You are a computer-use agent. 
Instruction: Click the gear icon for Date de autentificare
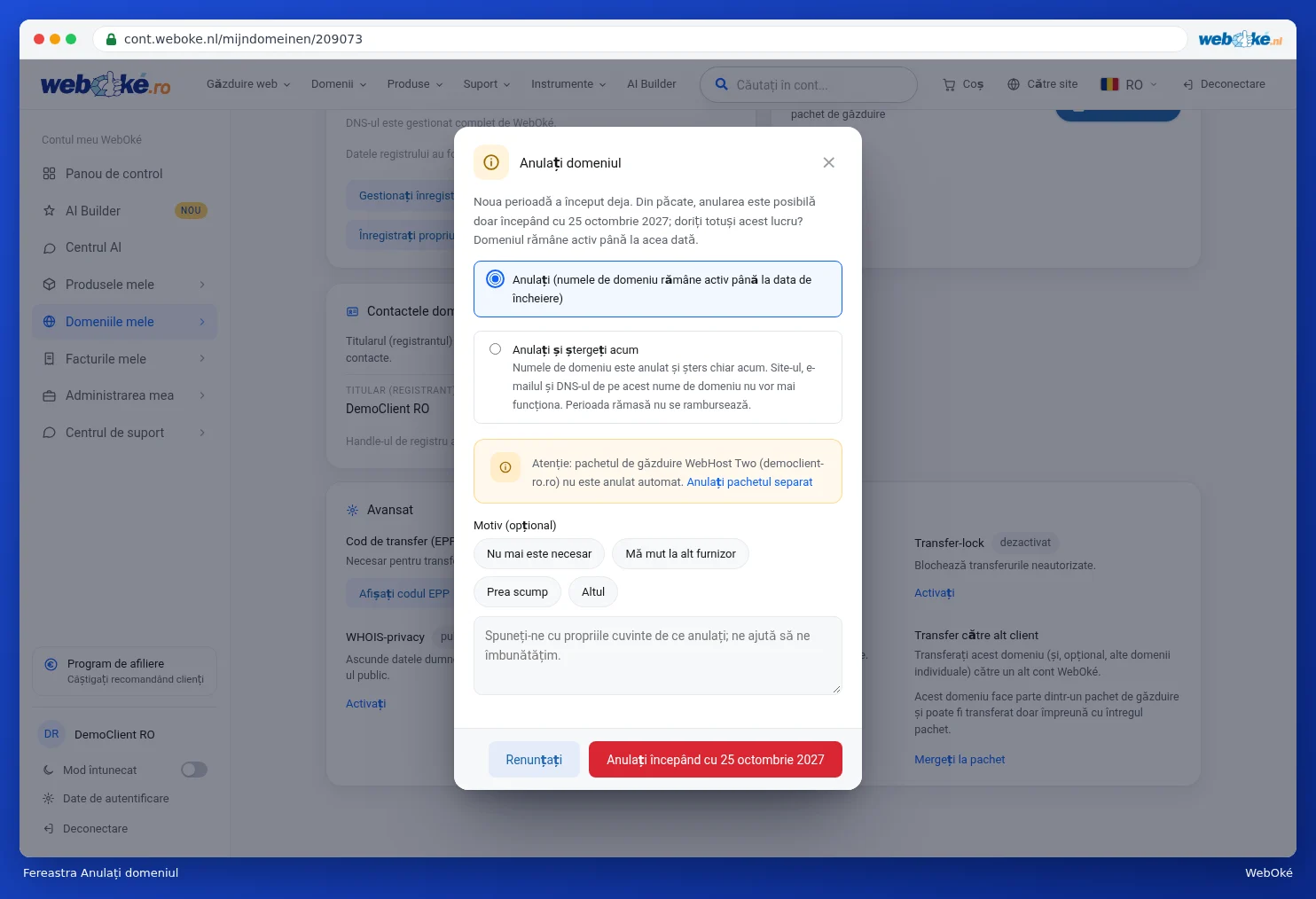click(x=49, y=798)
